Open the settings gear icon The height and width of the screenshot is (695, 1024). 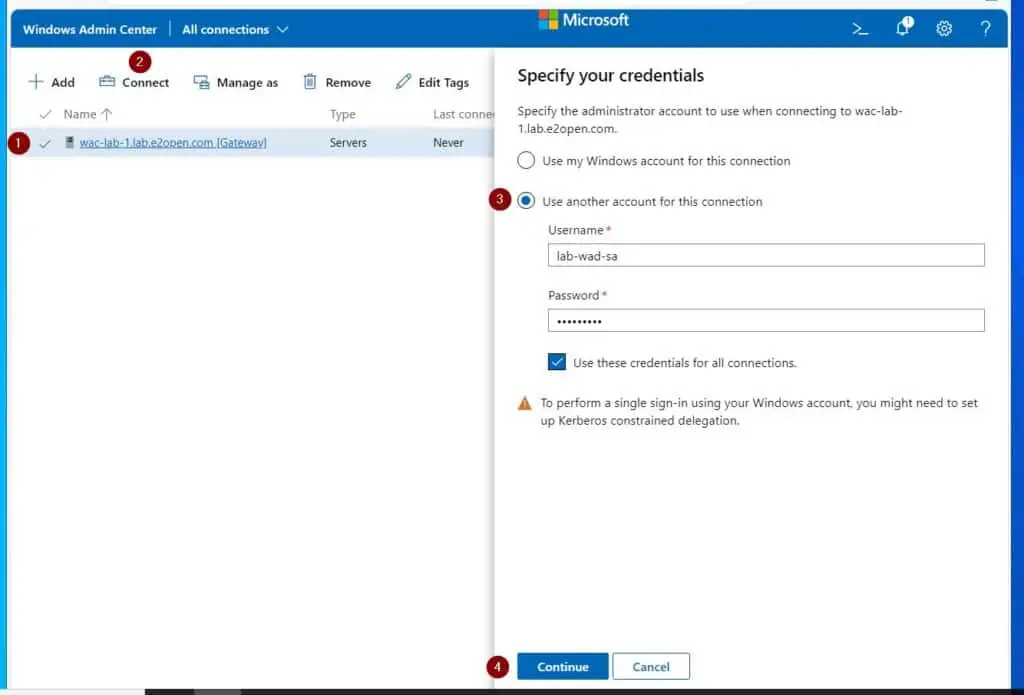[x=944, y=29]
